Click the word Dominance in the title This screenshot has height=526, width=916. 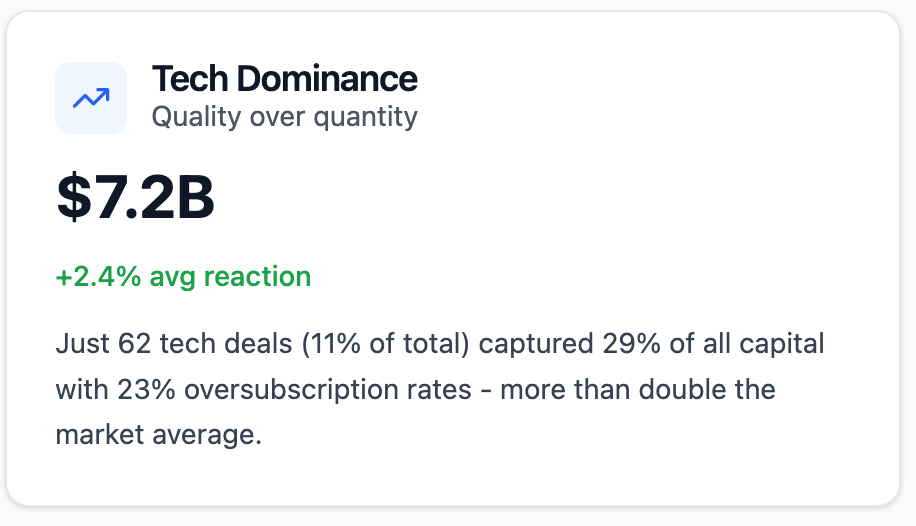pyautogui.click(x=327, y=79)
